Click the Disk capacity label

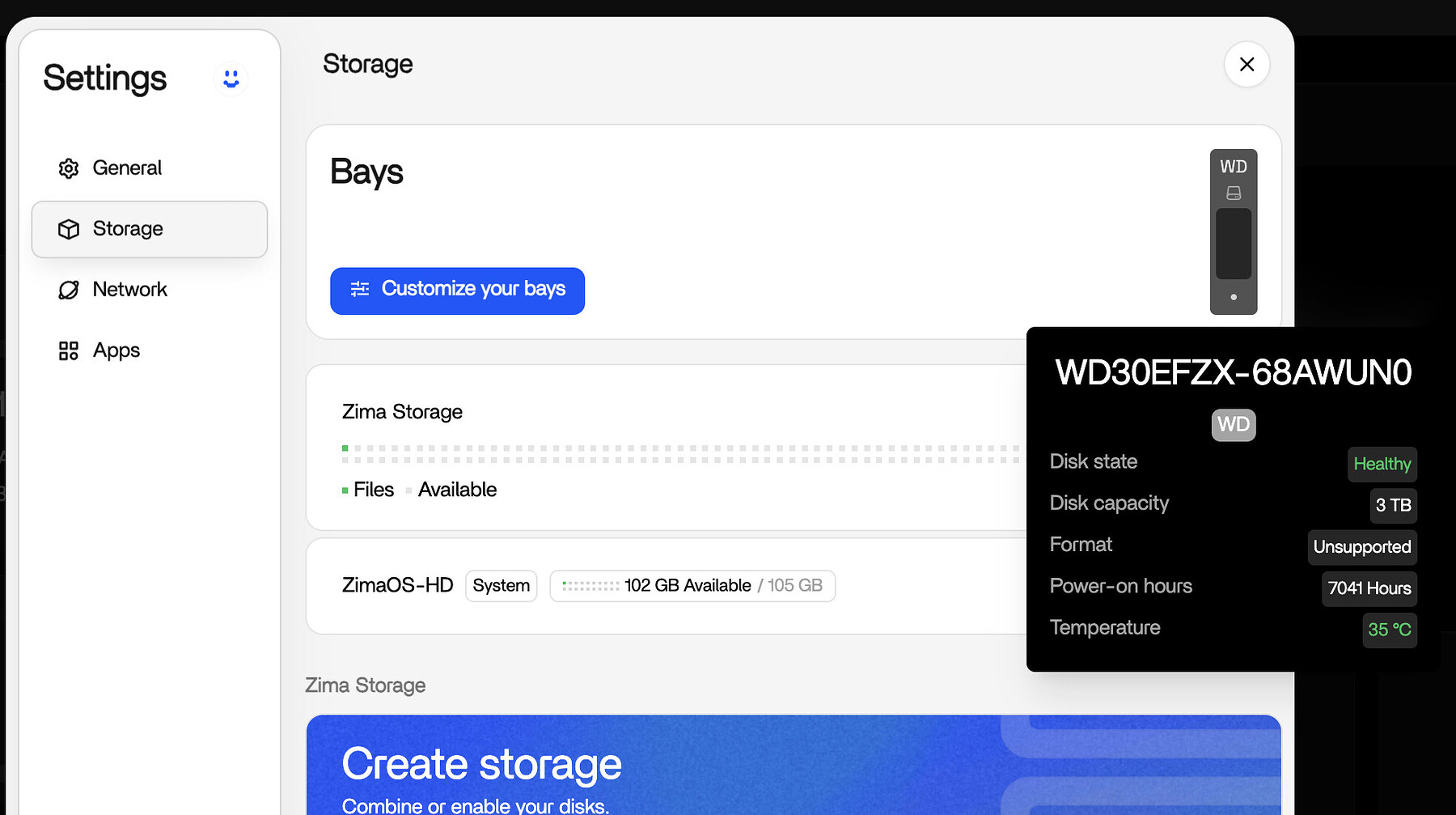[1109, 503]
